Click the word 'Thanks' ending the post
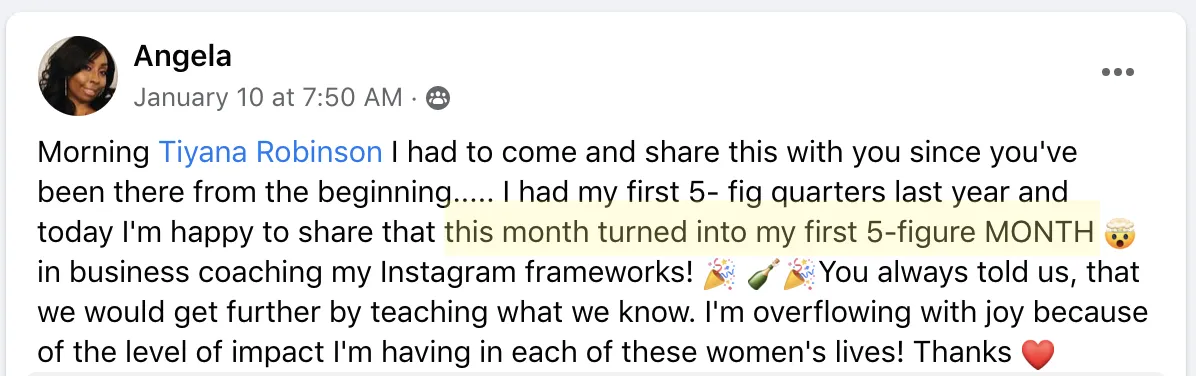The image size is (1196, 376). coord(963,352)
